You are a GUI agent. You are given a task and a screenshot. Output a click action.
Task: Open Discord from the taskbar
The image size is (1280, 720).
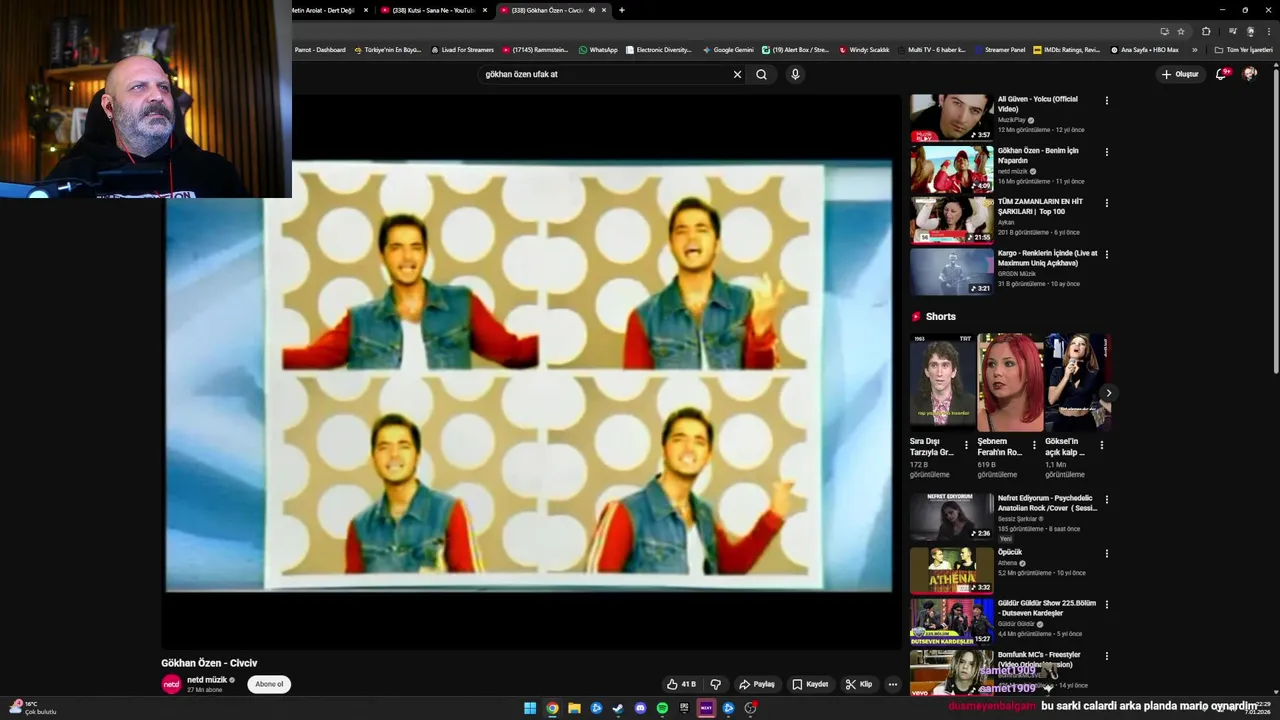(640, 708)
